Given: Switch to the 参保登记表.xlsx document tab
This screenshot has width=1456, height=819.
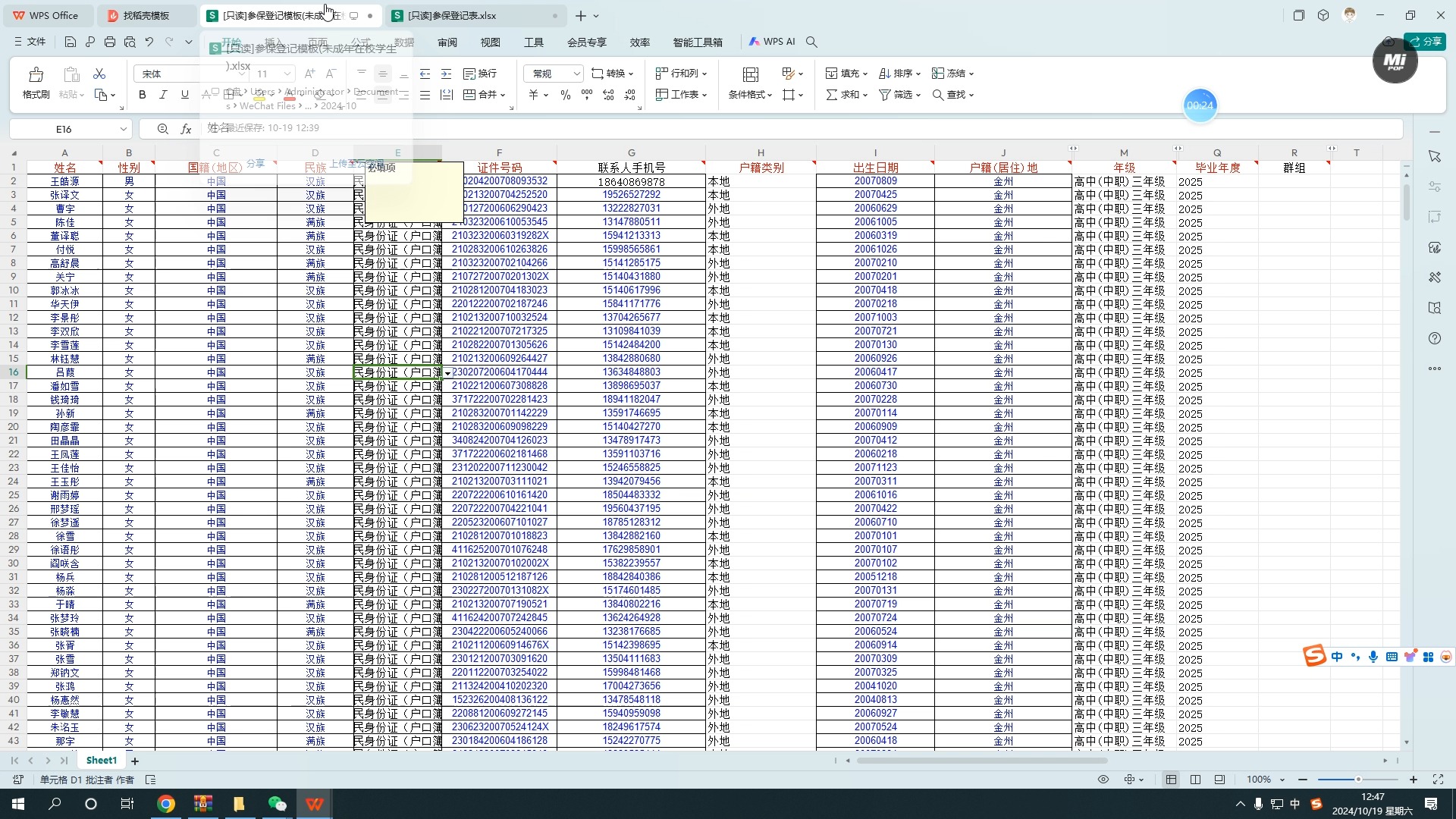Looking at the screenshot, I should tap(452, 15).
